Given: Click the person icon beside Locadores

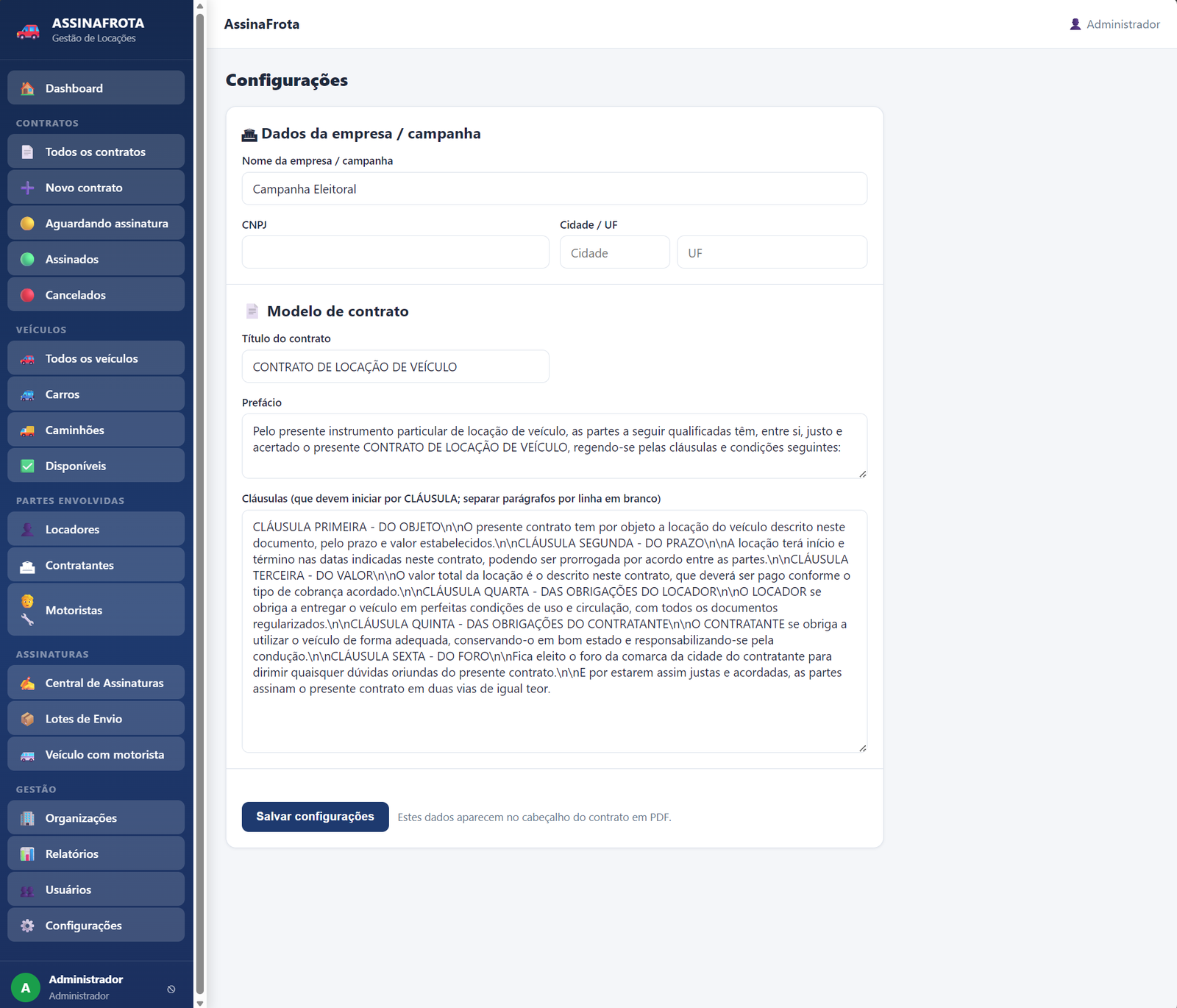Looking at the screenshot, I should (x=27, y=530).
